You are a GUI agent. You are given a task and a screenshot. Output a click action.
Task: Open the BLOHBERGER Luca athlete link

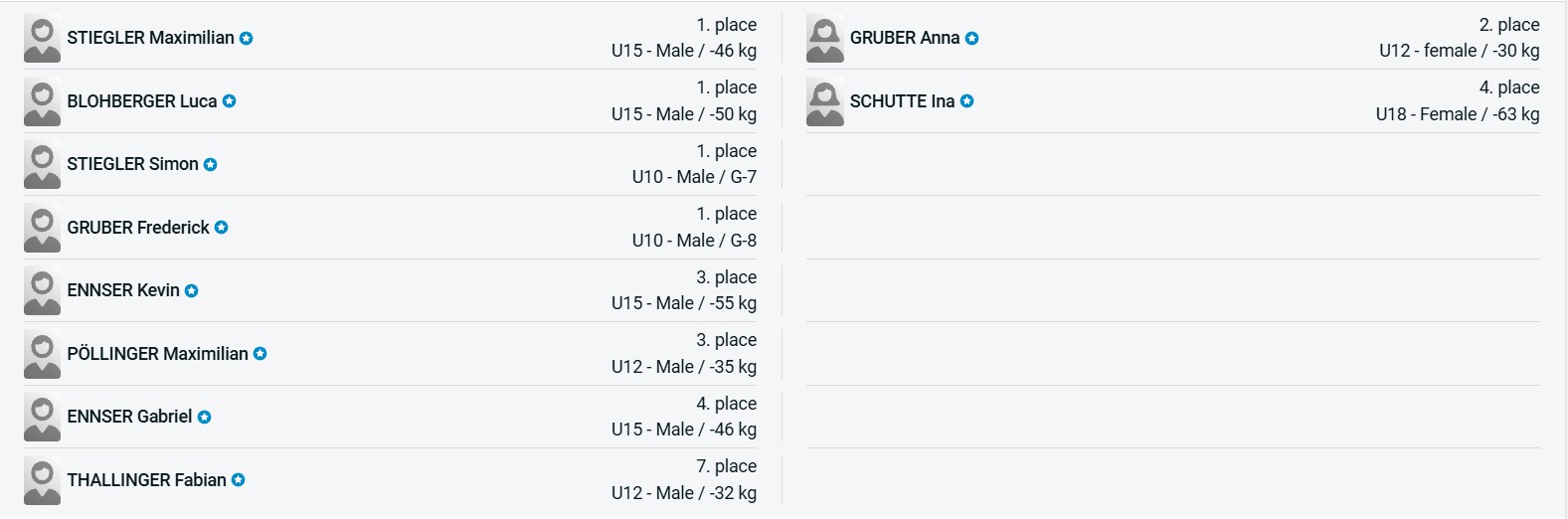tap(141, 101)
